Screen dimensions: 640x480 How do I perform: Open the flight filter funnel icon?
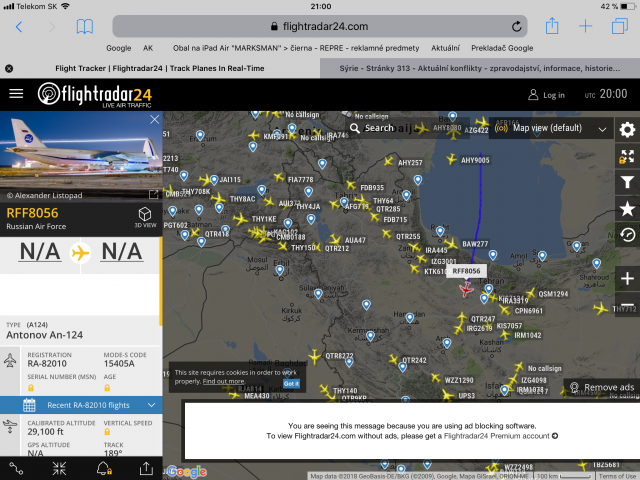click(x=627, y=182)
